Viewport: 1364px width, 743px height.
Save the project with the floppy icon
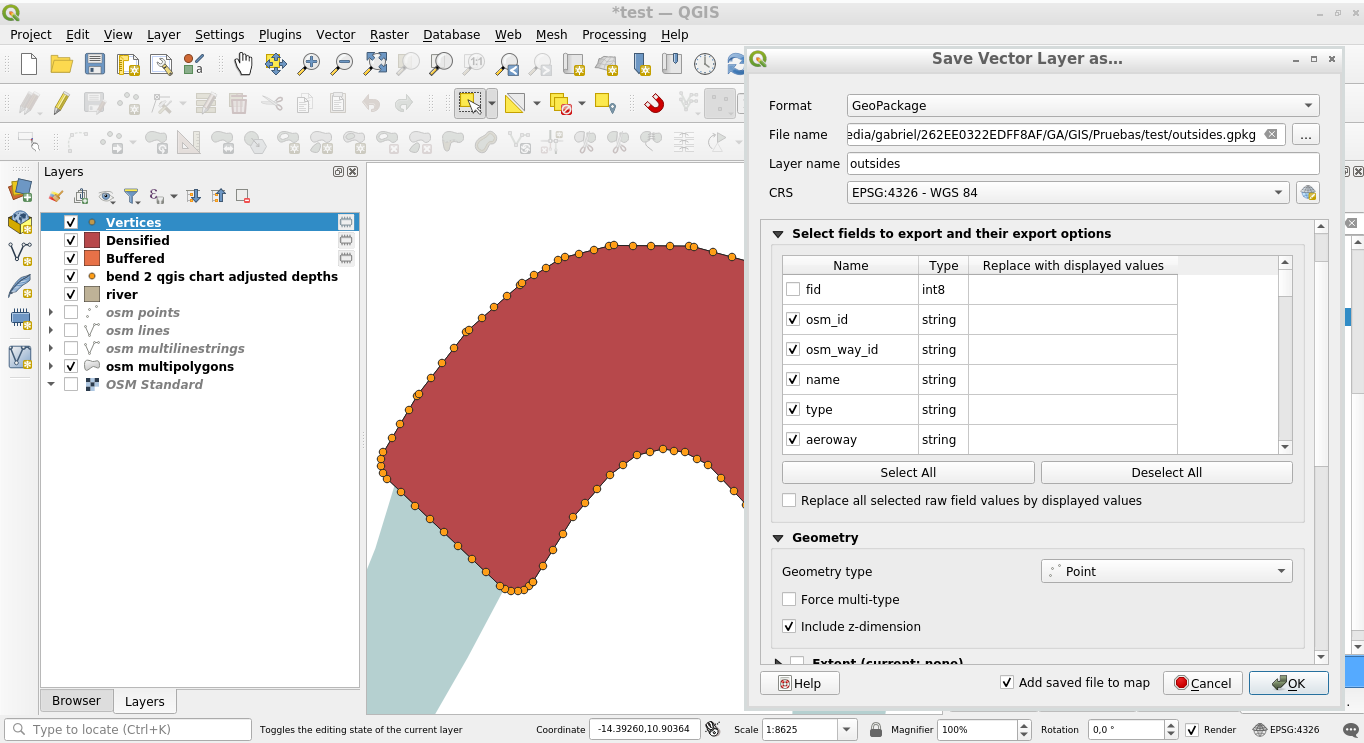(x=95, y=64)
